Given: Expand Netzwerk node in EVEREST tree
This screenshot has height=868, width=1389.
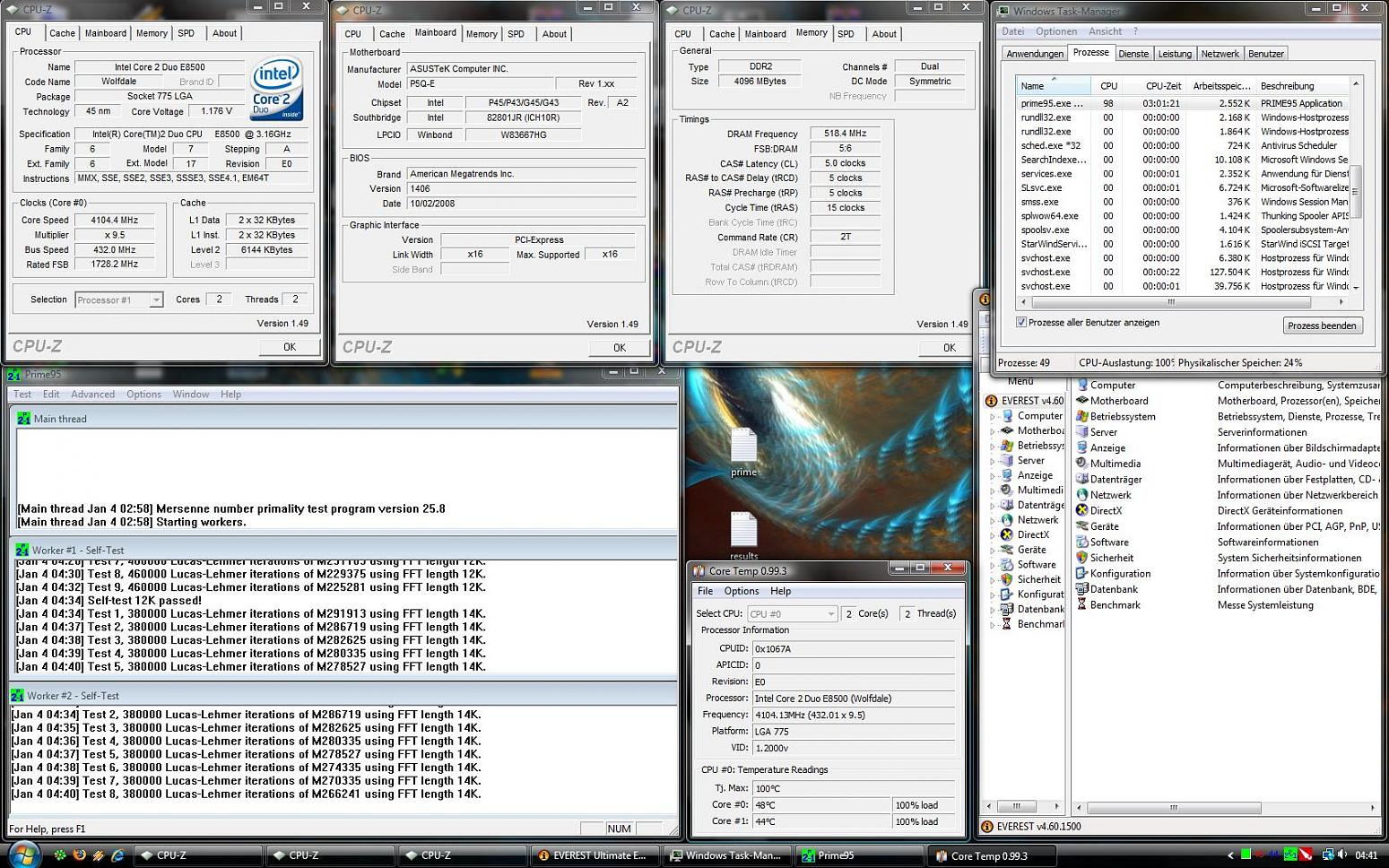Looking at the screenshot, I should tap(993, 520).
